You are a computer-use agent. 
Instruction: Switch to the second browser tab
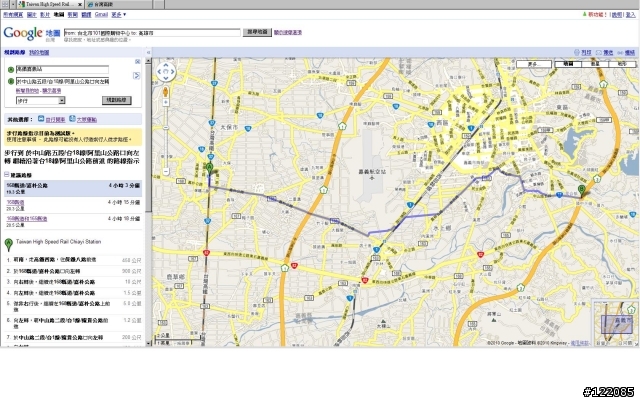pyautogui.click(x=118, y=4)
